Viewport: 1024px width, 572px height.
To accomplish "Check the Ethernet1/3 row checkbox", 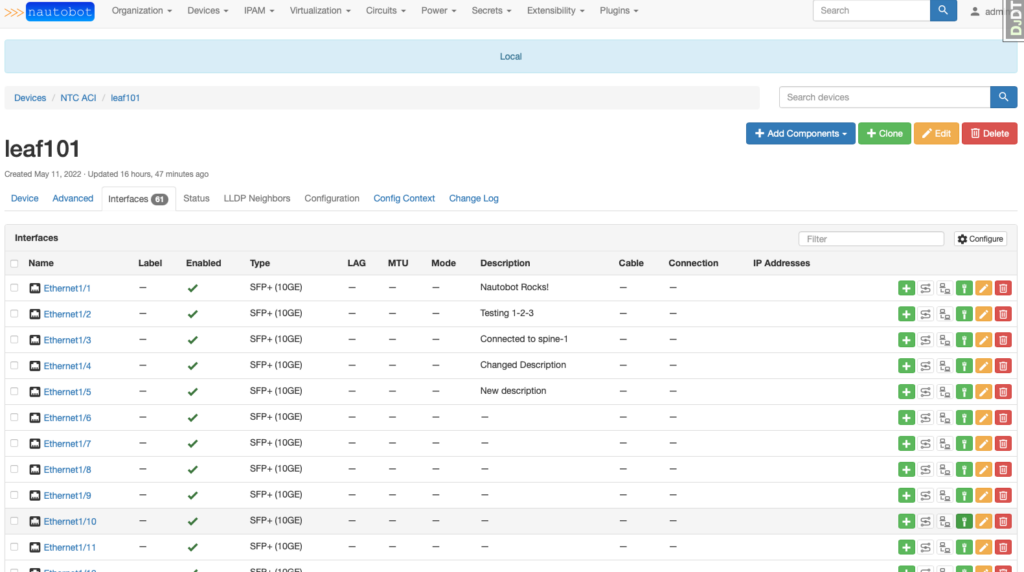I will pyautogui.click(x=14, y=340).
